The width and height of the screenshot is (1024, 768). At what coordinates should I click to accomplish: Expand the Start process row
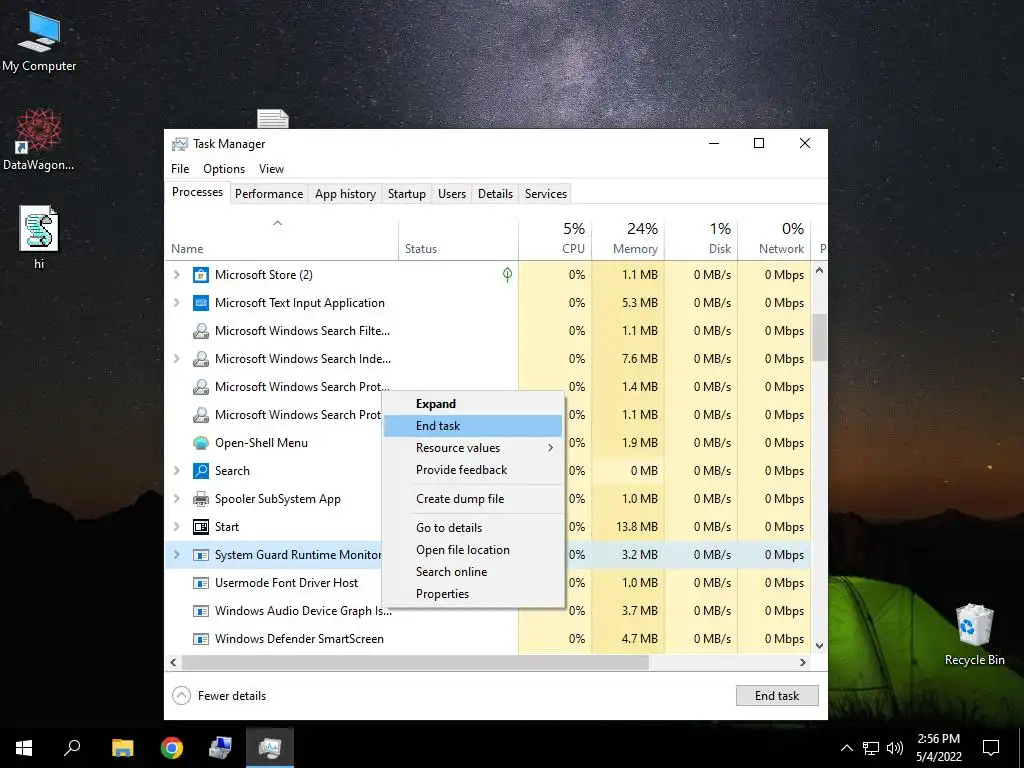point(176,527)
